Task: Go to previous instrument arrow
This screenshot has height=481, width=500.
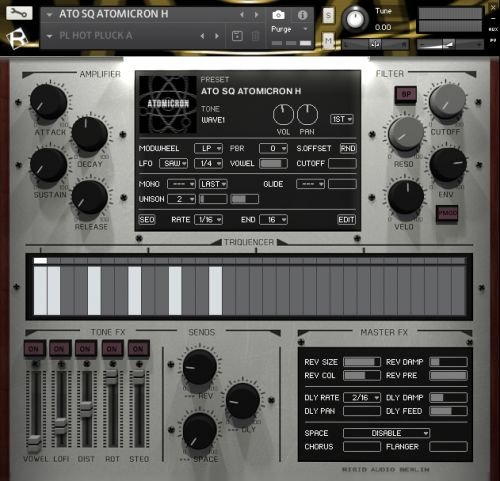Action: coord(242,15)
